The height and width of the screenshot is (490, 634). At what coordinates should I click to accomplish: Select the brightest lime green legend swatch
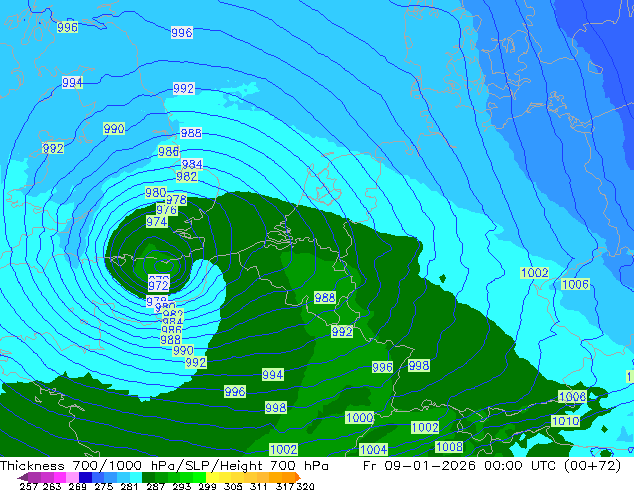click(x=199, y=477)
